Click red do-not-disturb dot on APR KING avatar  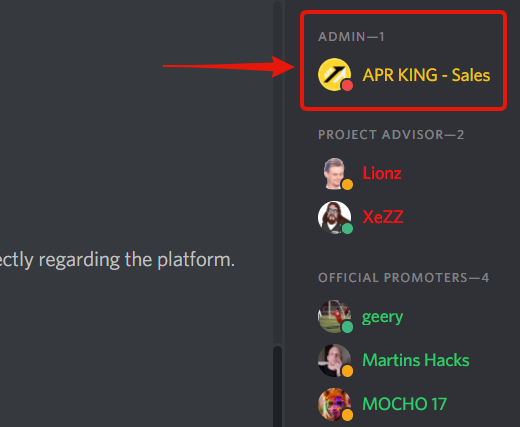[347, 85]
